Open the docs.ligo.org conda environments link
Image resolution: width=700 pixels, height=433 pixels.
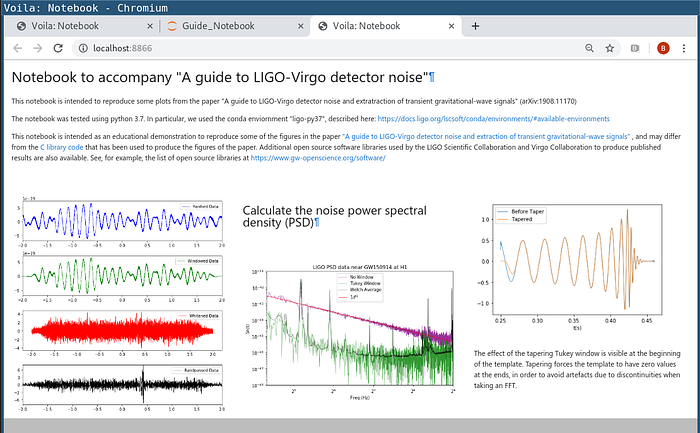point(493,119)
